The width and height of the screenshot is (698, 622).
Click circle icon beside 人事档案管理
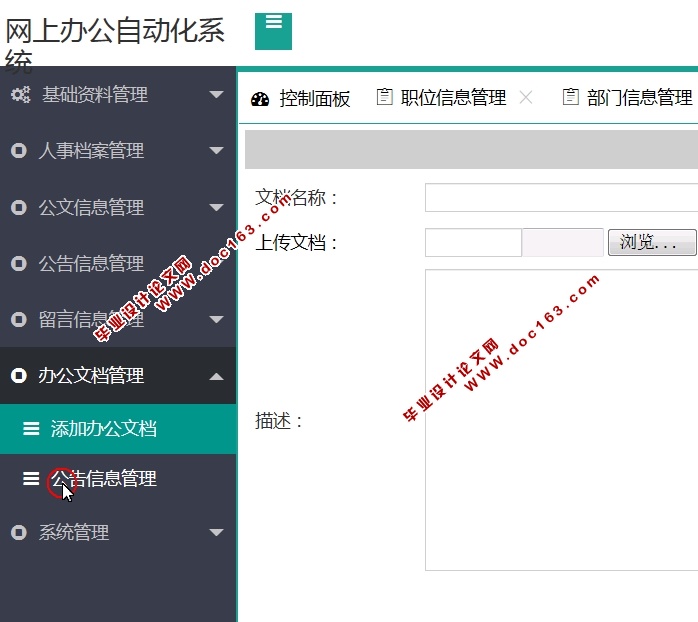19,150
